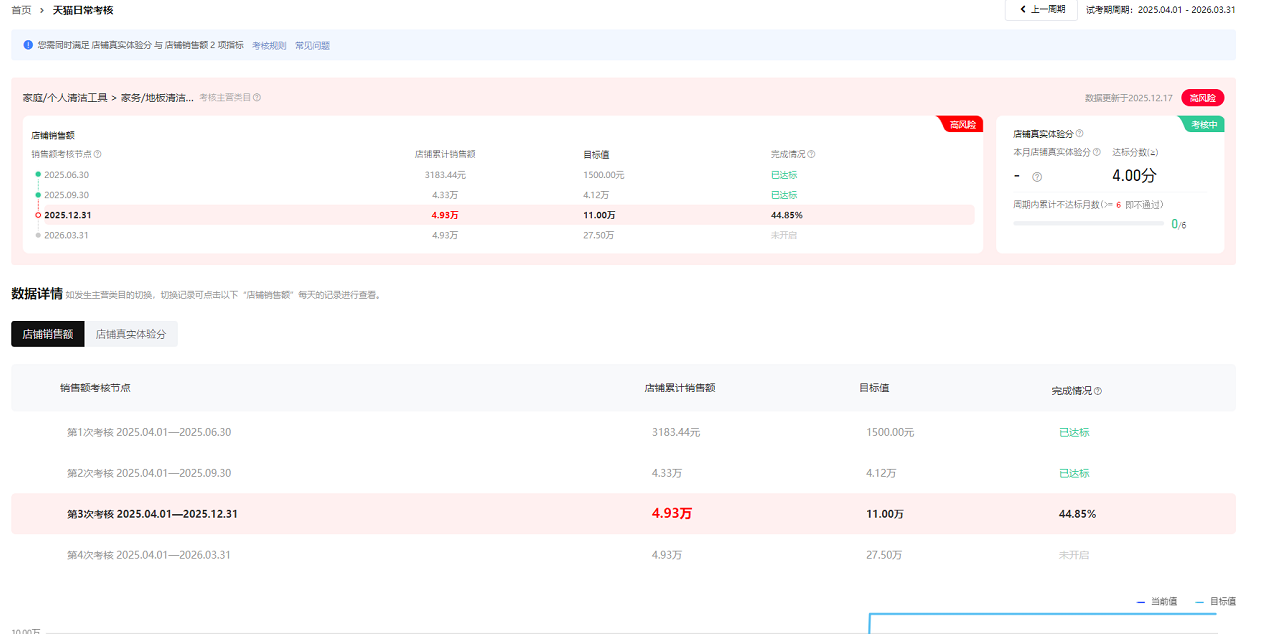Toggle the 目标值 chart legend item
This screenshot has height=634, width=1271.
coord(1216,602)
